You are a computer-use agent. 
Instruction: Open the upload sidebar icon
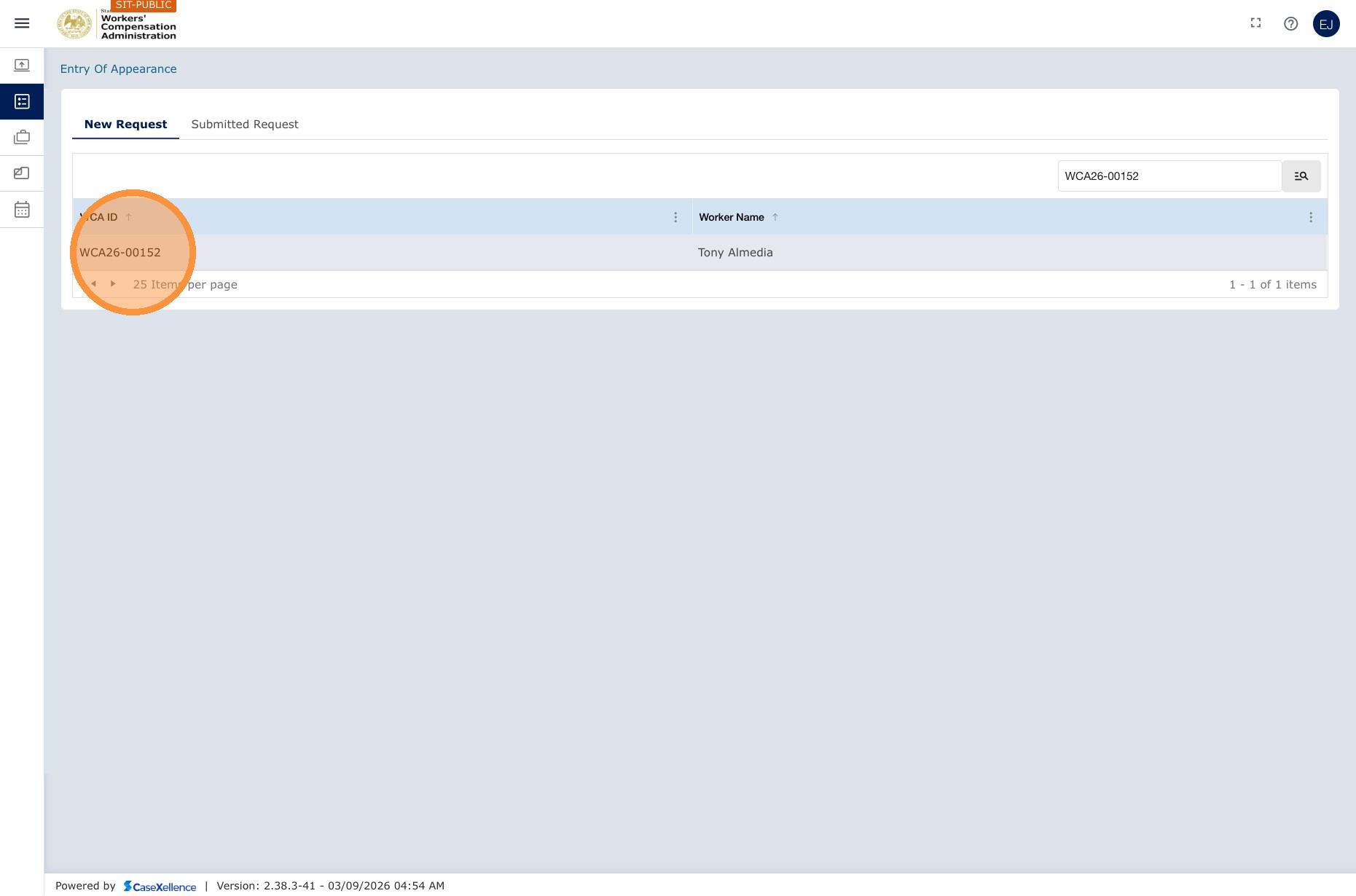22,66
